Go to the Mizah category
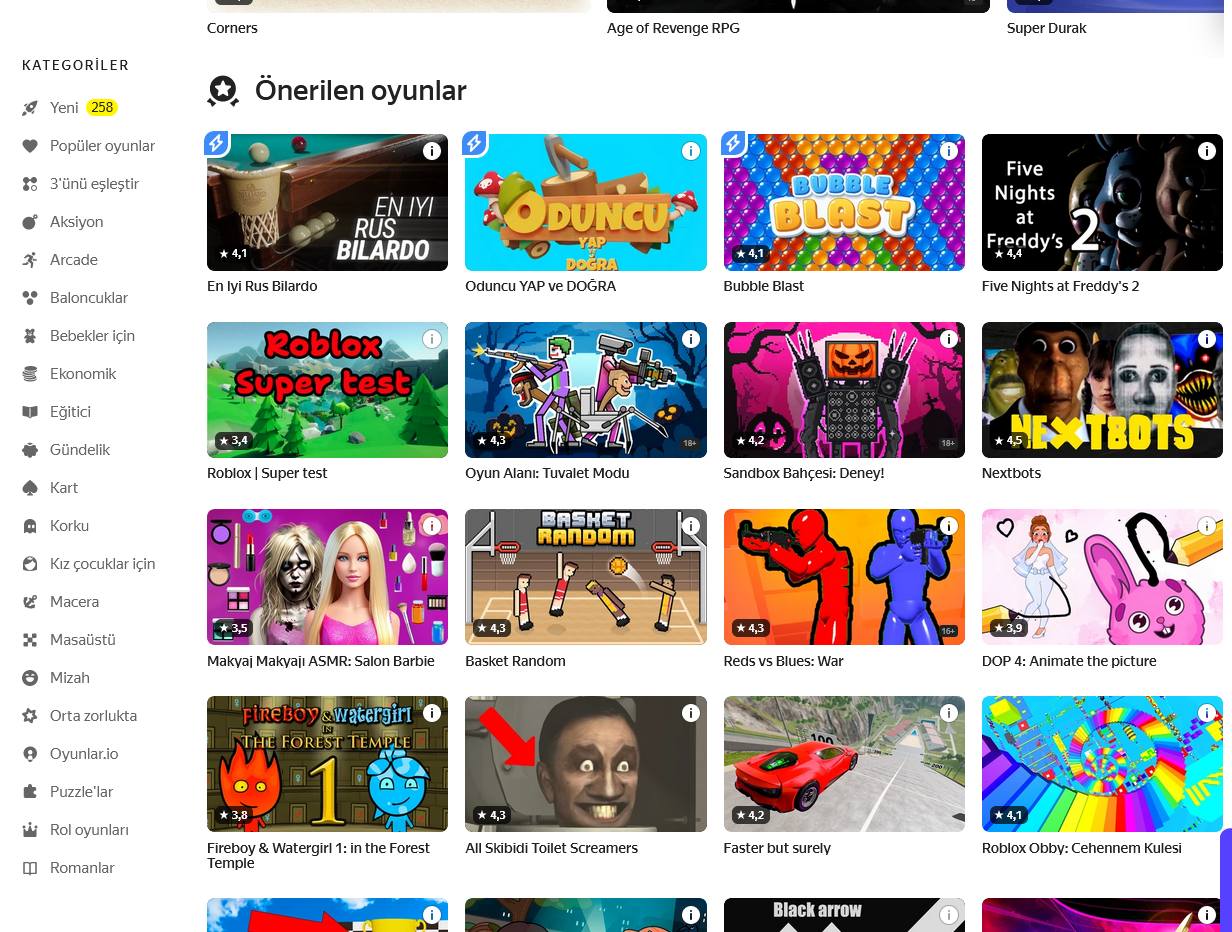This screenshot has height=932, width=1232. click(70, 678)
